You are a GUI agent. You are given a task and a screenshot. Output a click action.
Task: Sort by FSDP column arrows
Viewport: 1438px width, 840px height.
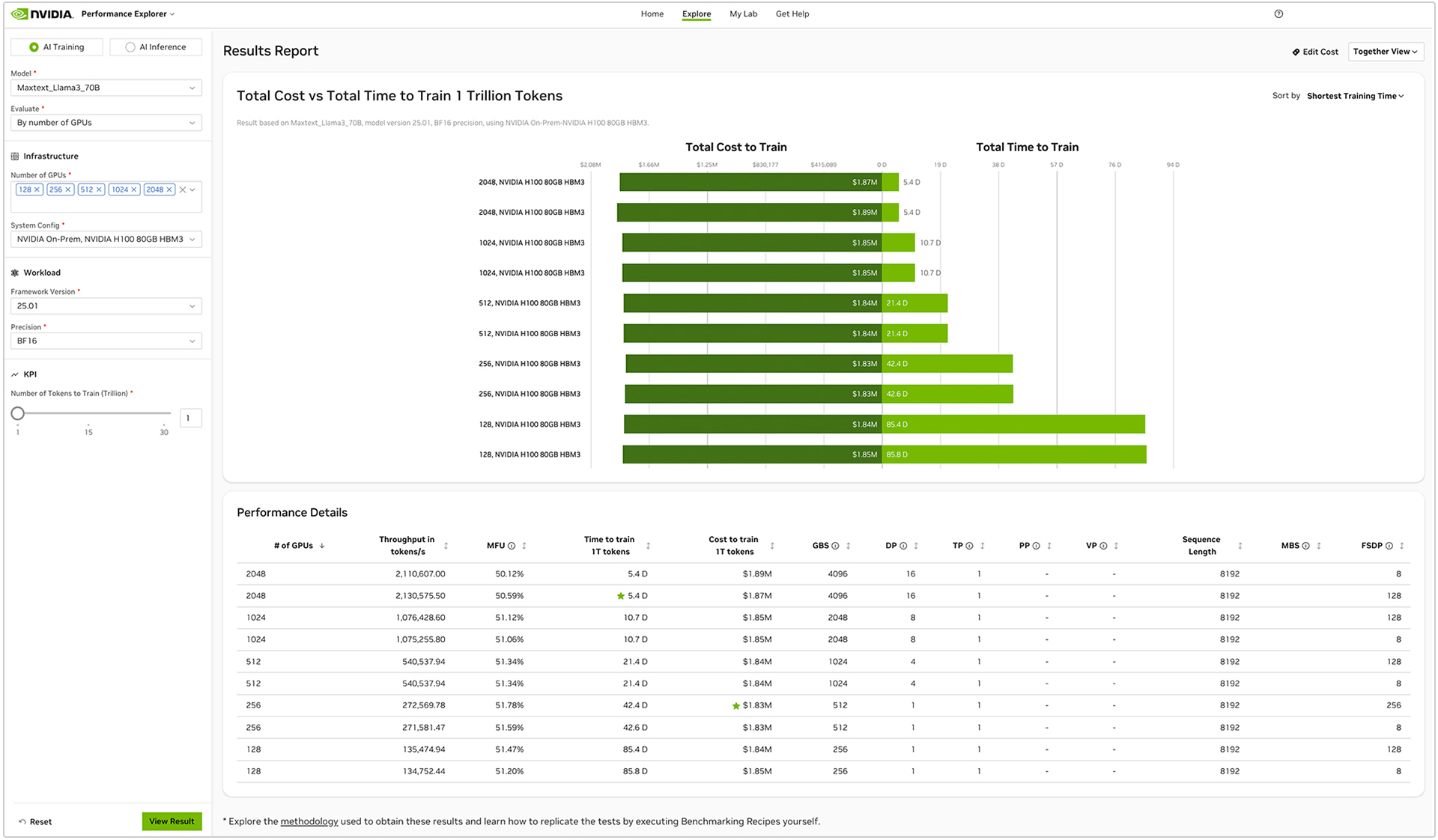tap(1402, 546)
